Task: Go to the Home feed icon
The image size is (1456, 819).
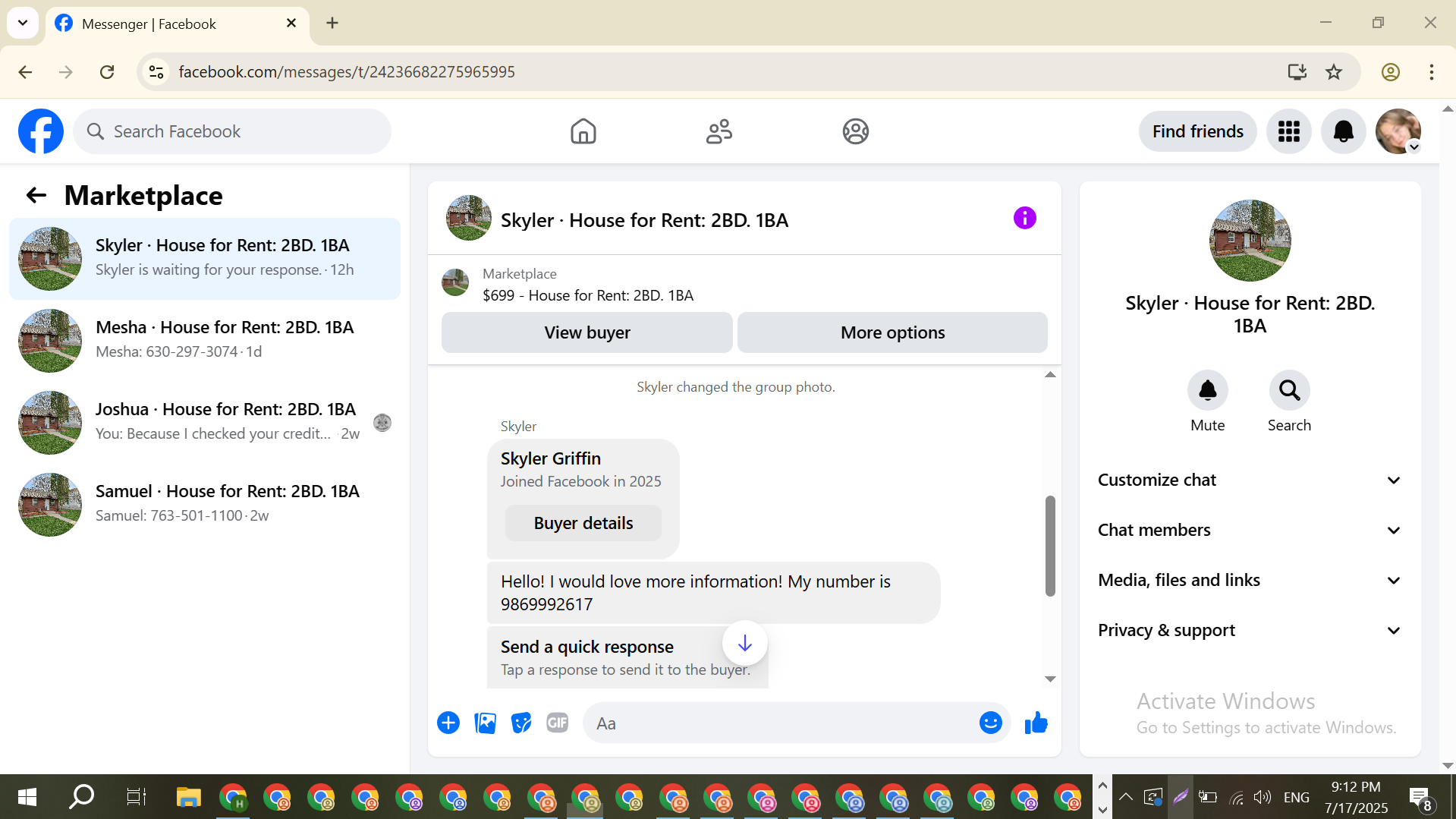Action: 583,131
